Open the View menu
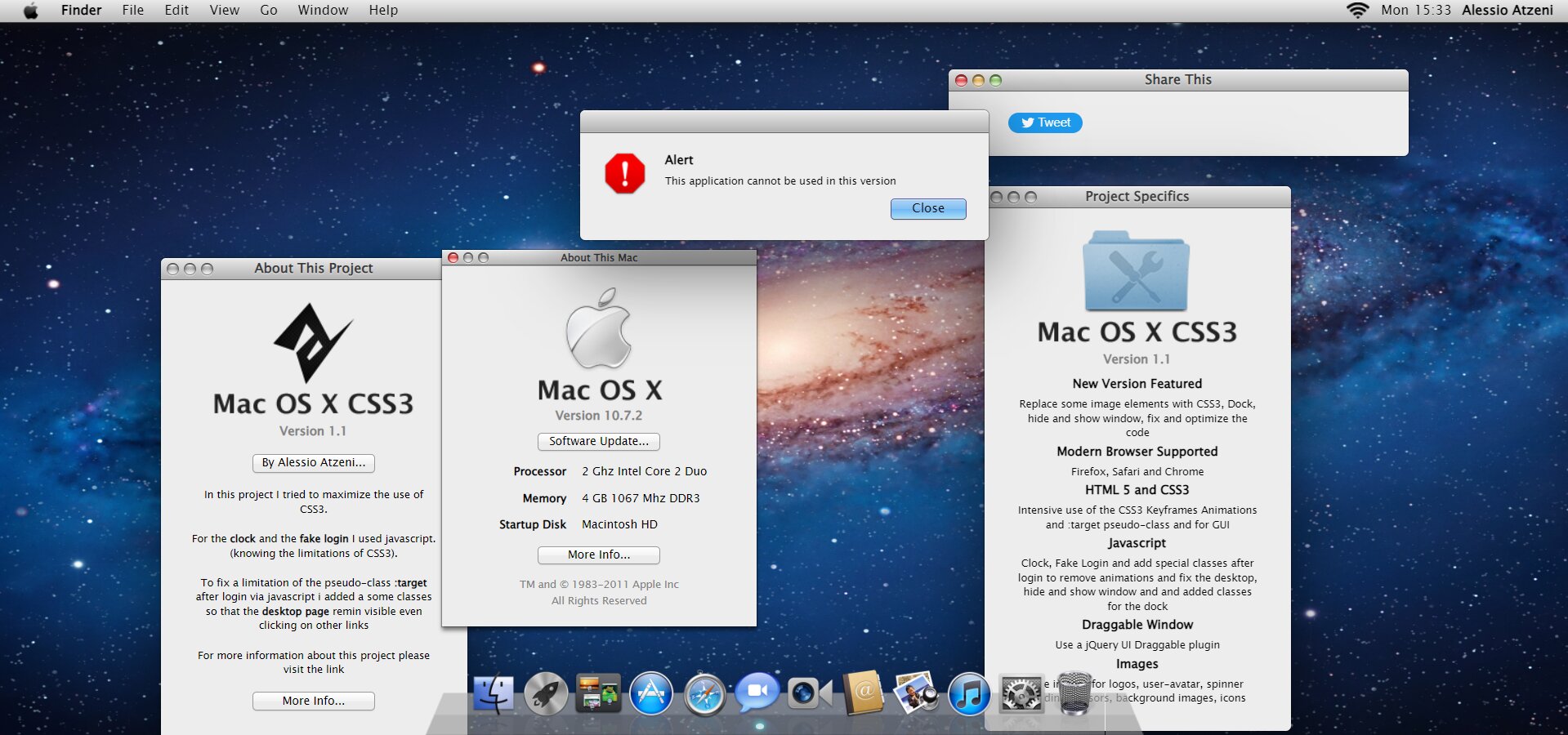 224,11
